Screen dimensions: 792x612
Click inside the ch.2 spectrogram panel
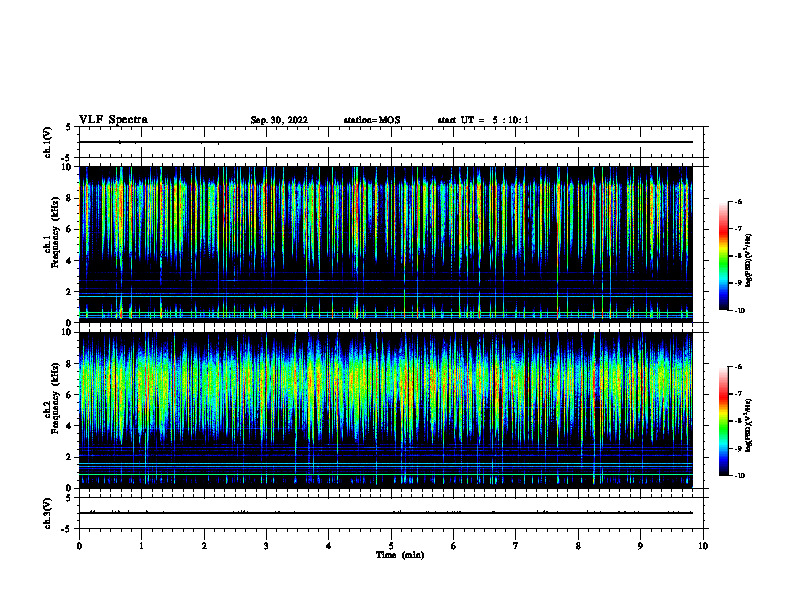pyautogui.click(x=386, y=410)
